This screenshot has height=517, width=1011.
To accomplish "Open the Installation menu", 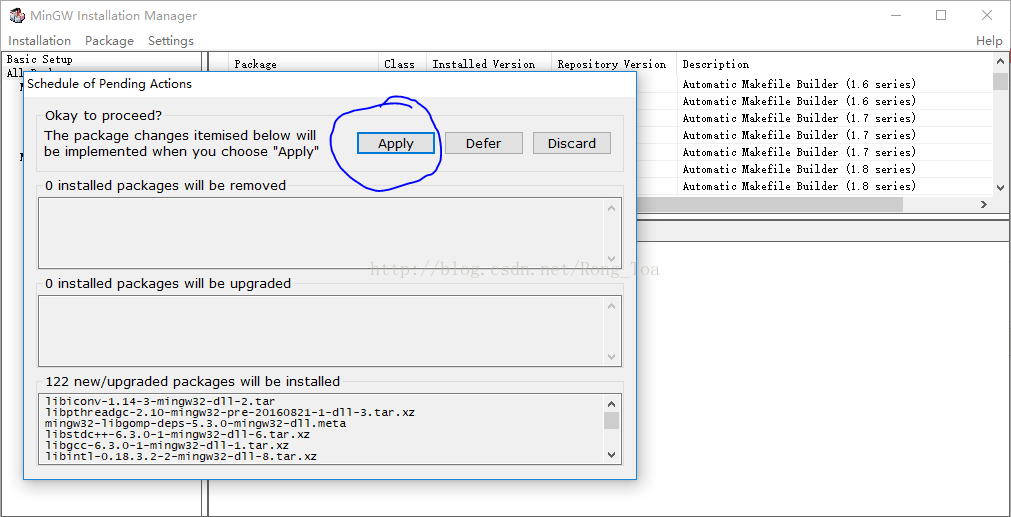I will click(39, 41).
